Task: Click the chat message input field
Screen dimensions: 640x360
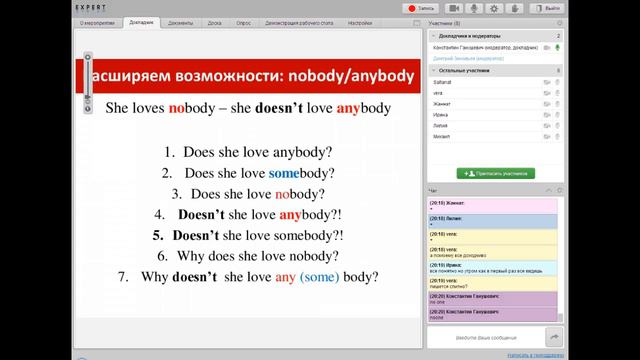Action: tap(486, 338)
